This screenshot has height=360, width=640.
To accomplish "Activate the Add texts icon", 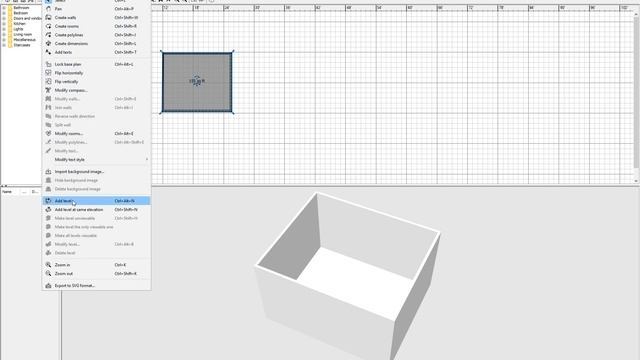I will [x=48, y=52].
